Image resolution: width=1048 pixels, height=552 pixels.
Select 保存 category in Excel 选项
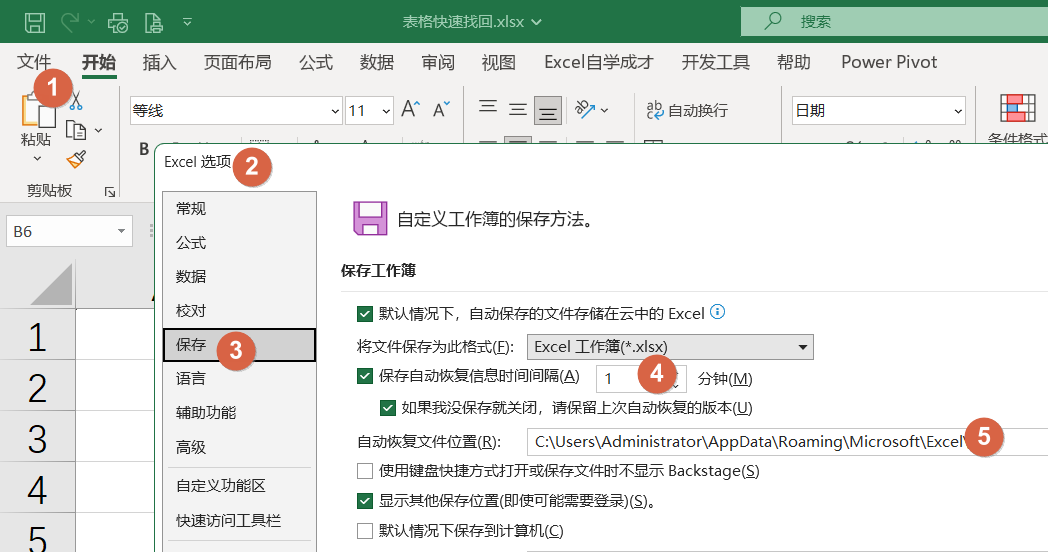pos(239,345)
